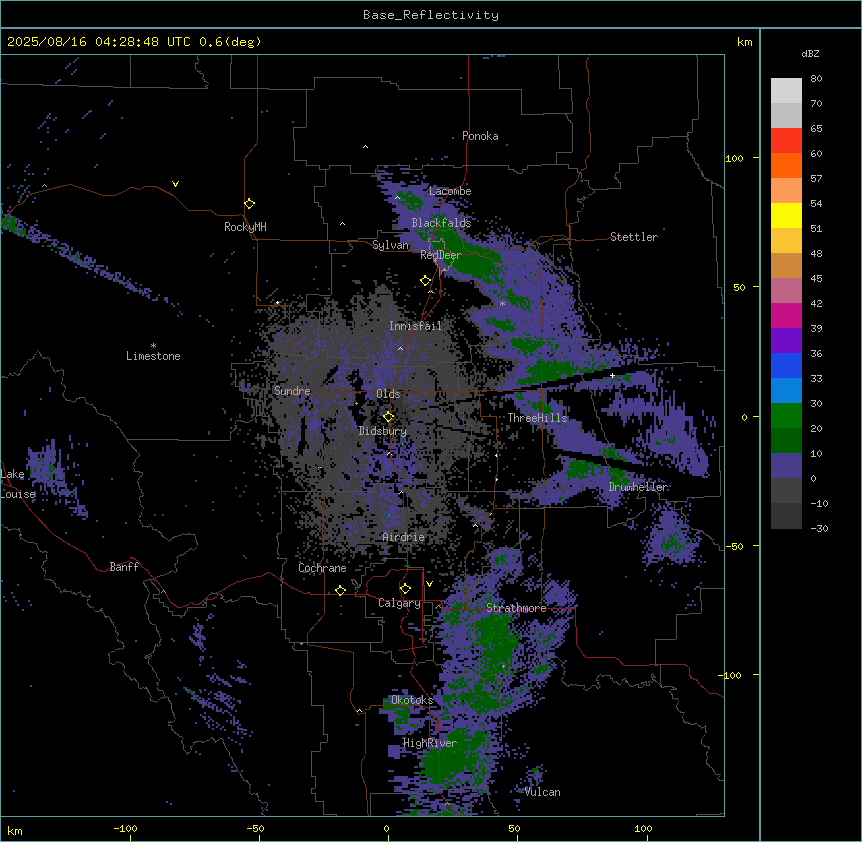Select the light gray 80 dBZ legend swatch
The height and width of the screenshot is (842, 862).
786,91
